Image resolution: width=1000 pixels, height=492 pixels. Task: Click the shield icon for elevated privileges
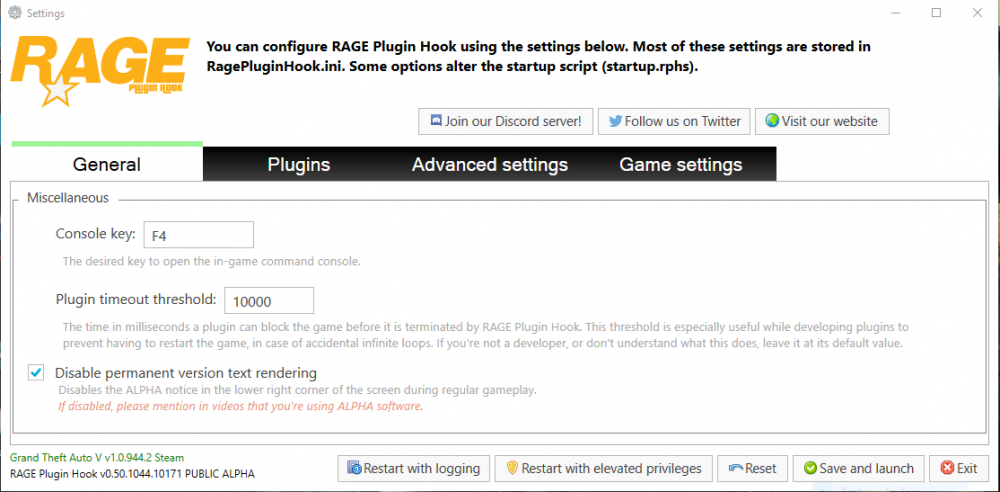pyautogui.click(x=512, y=468)
